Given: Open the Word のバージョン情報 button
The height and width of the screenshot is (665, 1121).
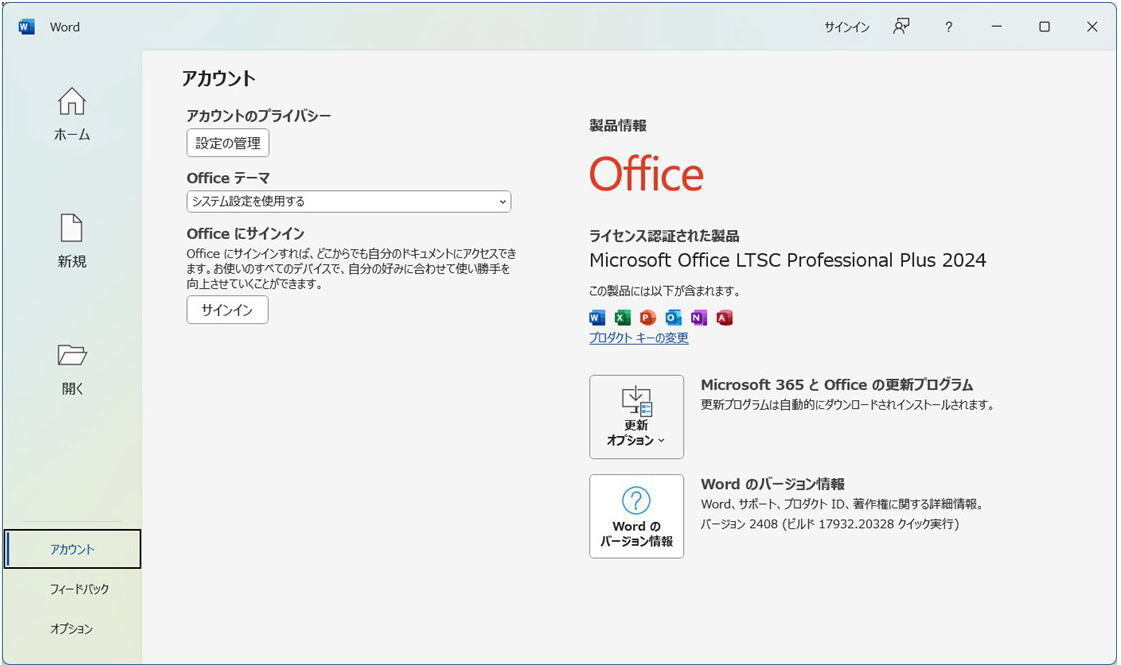Looking at the screenshot, I should coord(636,516).
